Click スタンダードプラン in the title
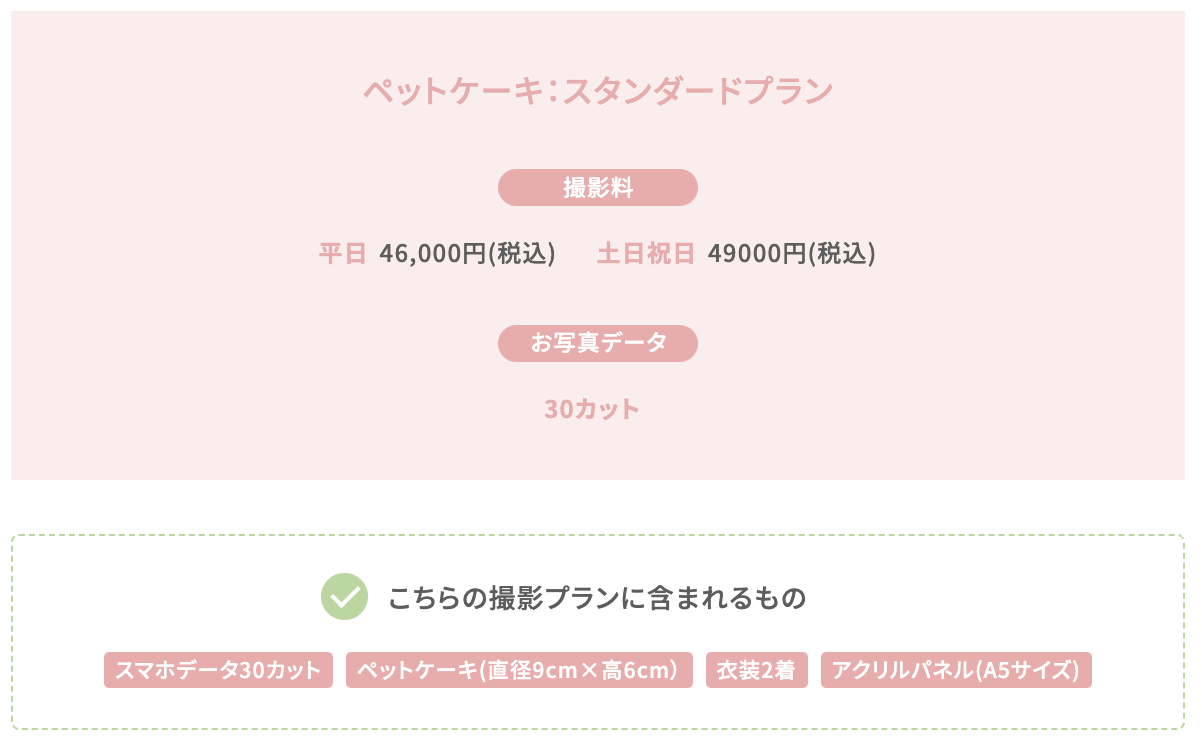Image resolution: width=1202 pixels, height=740 pixels. 699,91
